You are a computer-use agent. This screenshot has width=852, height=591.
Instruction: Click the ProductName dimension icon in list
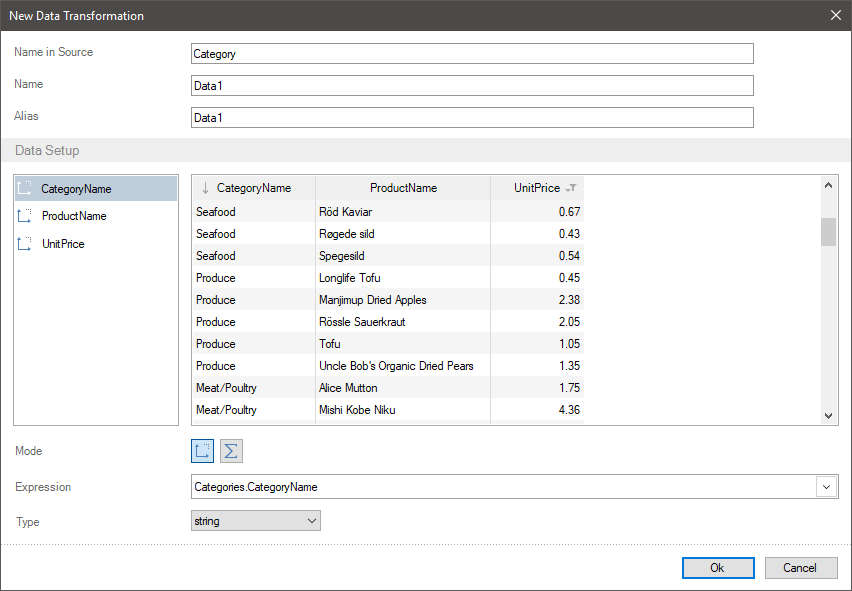[25, 216]
